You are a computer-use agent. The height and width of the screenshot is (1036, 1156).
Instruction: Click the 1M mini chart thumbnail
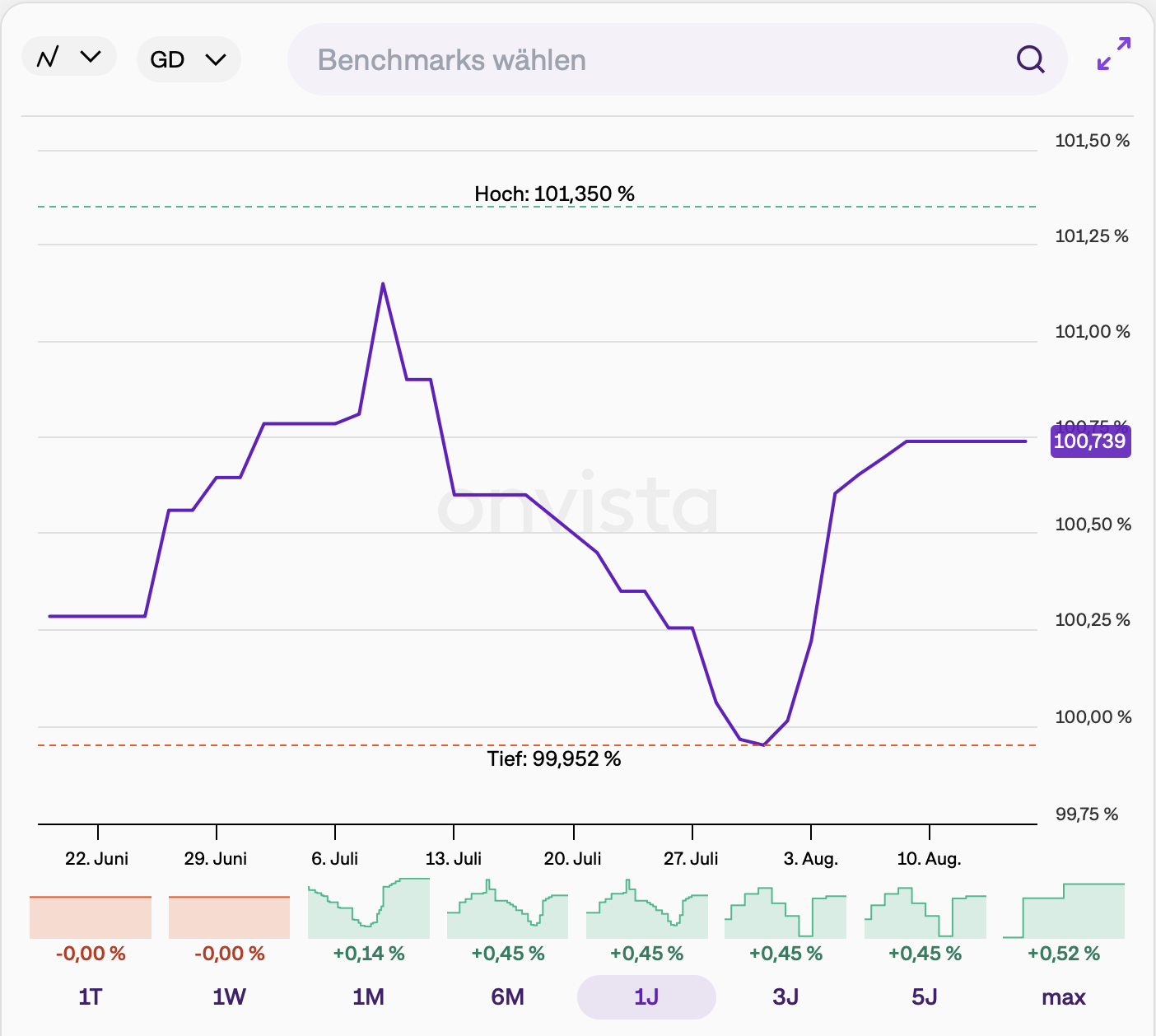click(x=369, y=908)
